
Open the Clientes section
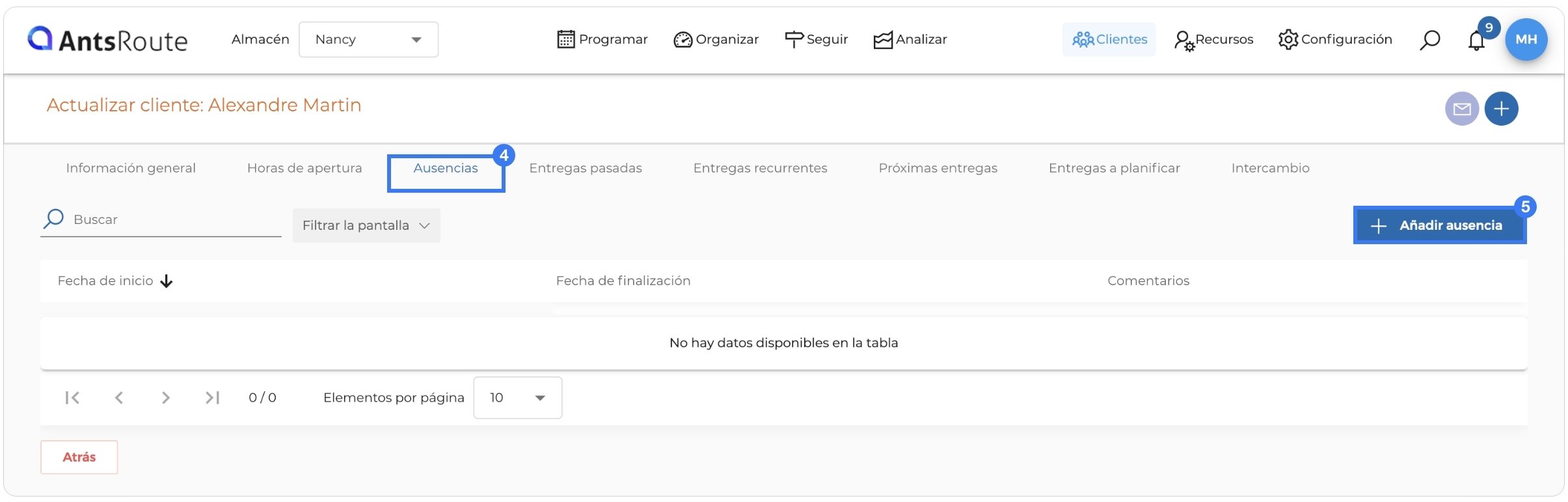tap(1109, 40)
